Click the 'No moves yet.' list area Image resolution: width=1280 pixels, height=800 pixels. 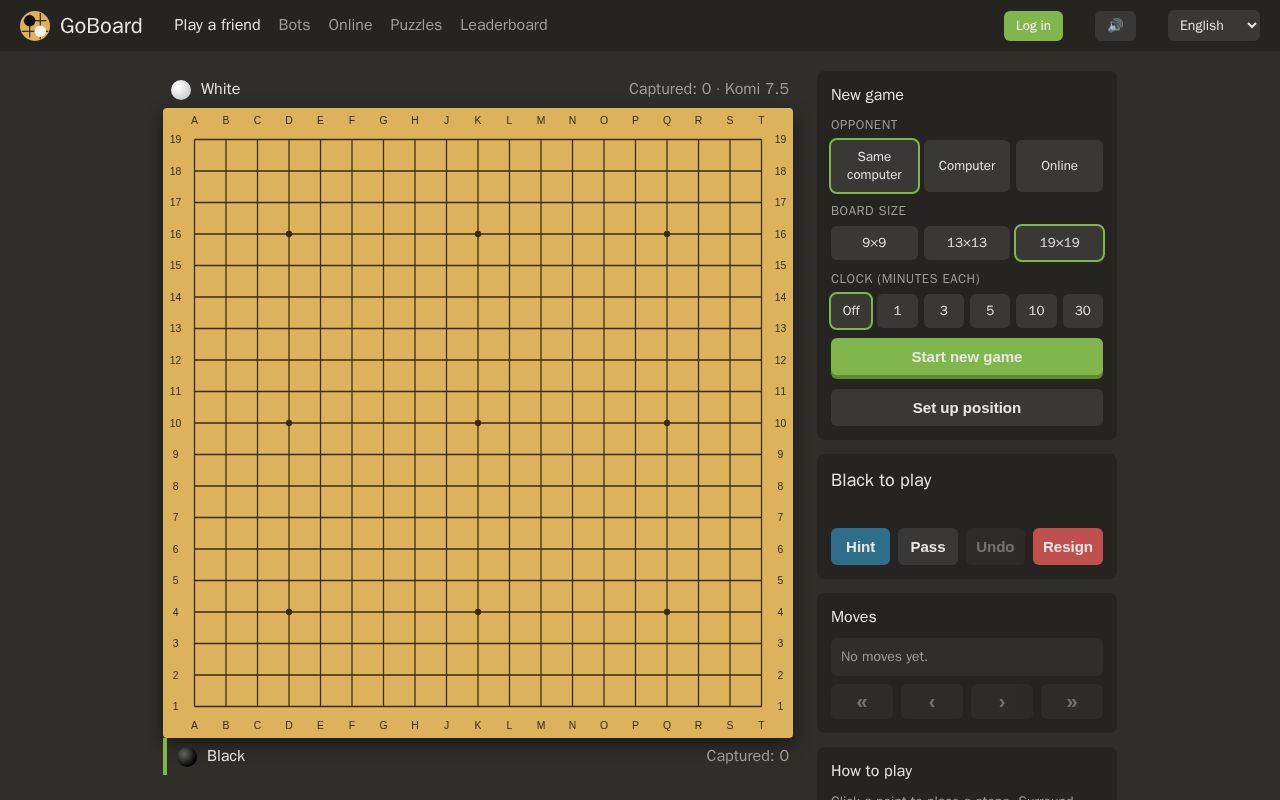click(967, 657)
